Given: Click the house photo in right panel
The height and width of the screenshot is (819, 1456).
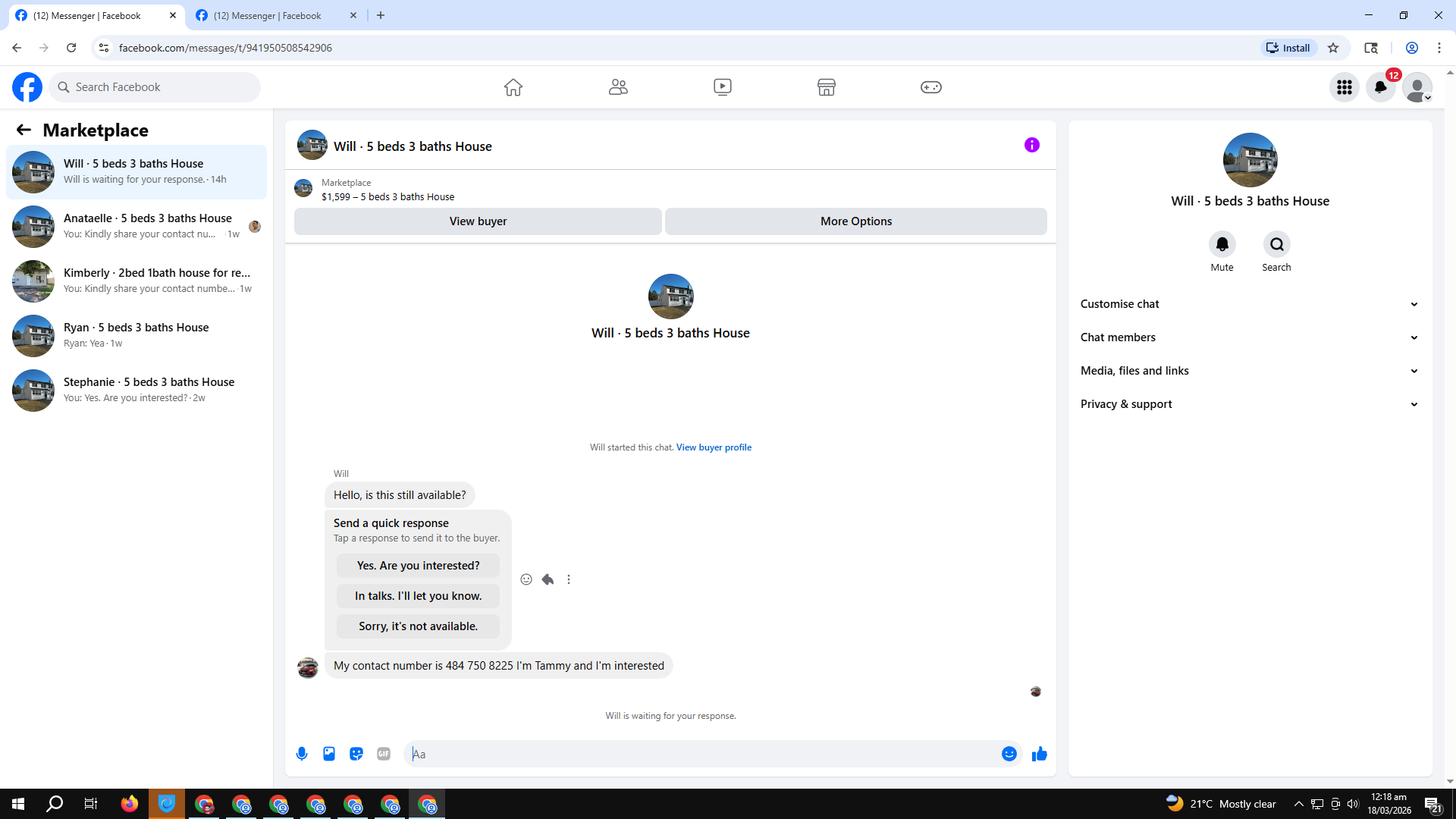Looking at the screenshot, I should [x=1250, y=160].
